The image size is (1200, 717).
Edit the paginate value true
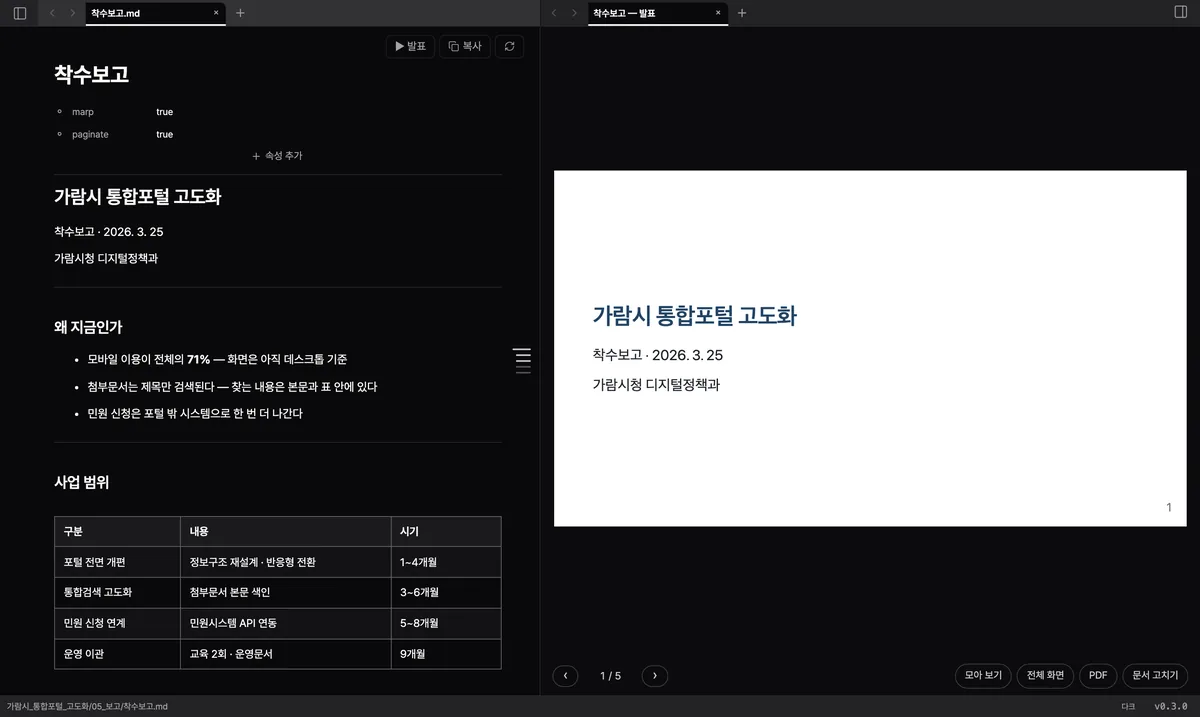point(164,134)
